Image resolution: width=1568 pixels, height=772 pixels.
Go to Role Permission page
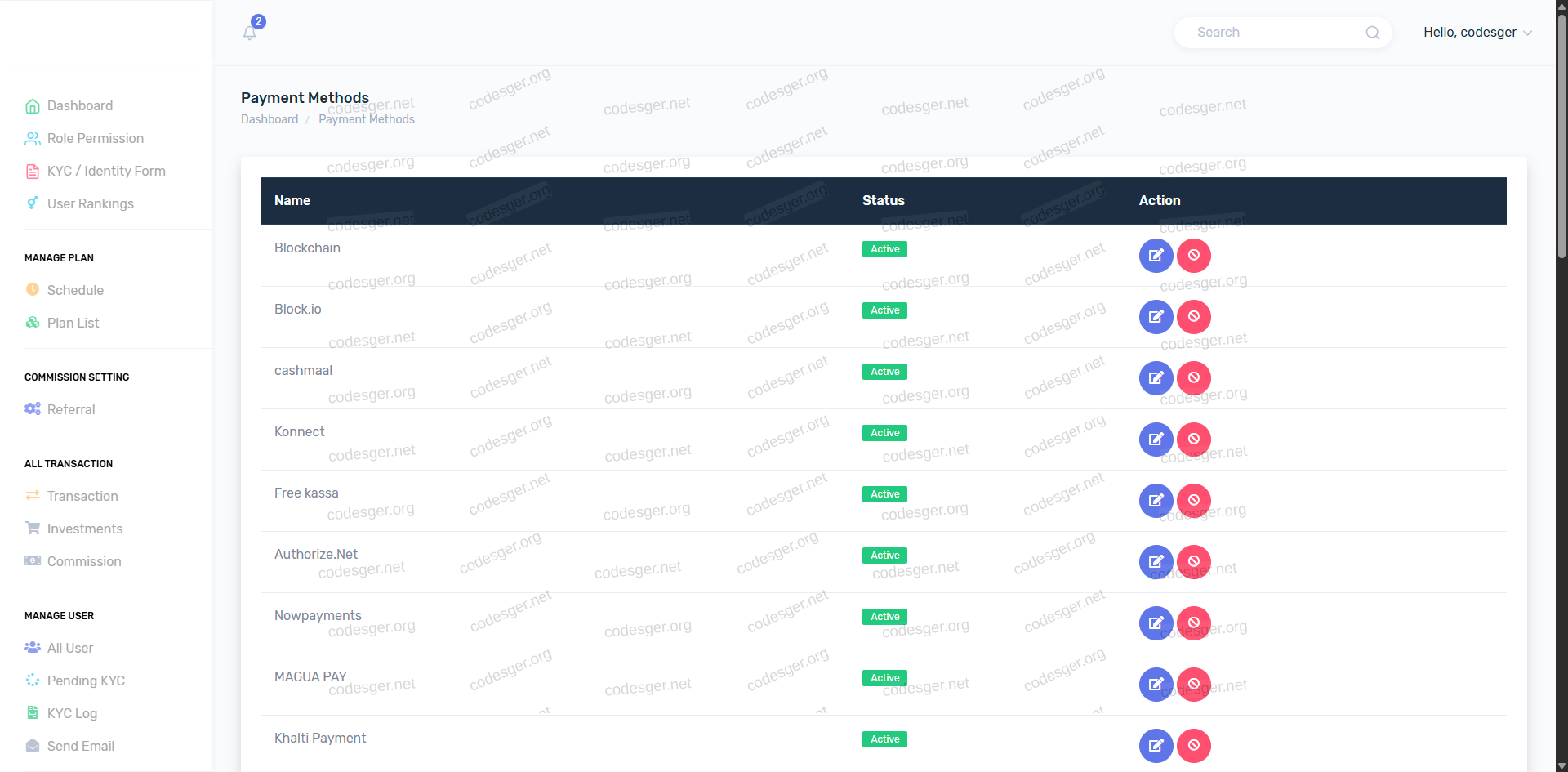tap(95, 139)
